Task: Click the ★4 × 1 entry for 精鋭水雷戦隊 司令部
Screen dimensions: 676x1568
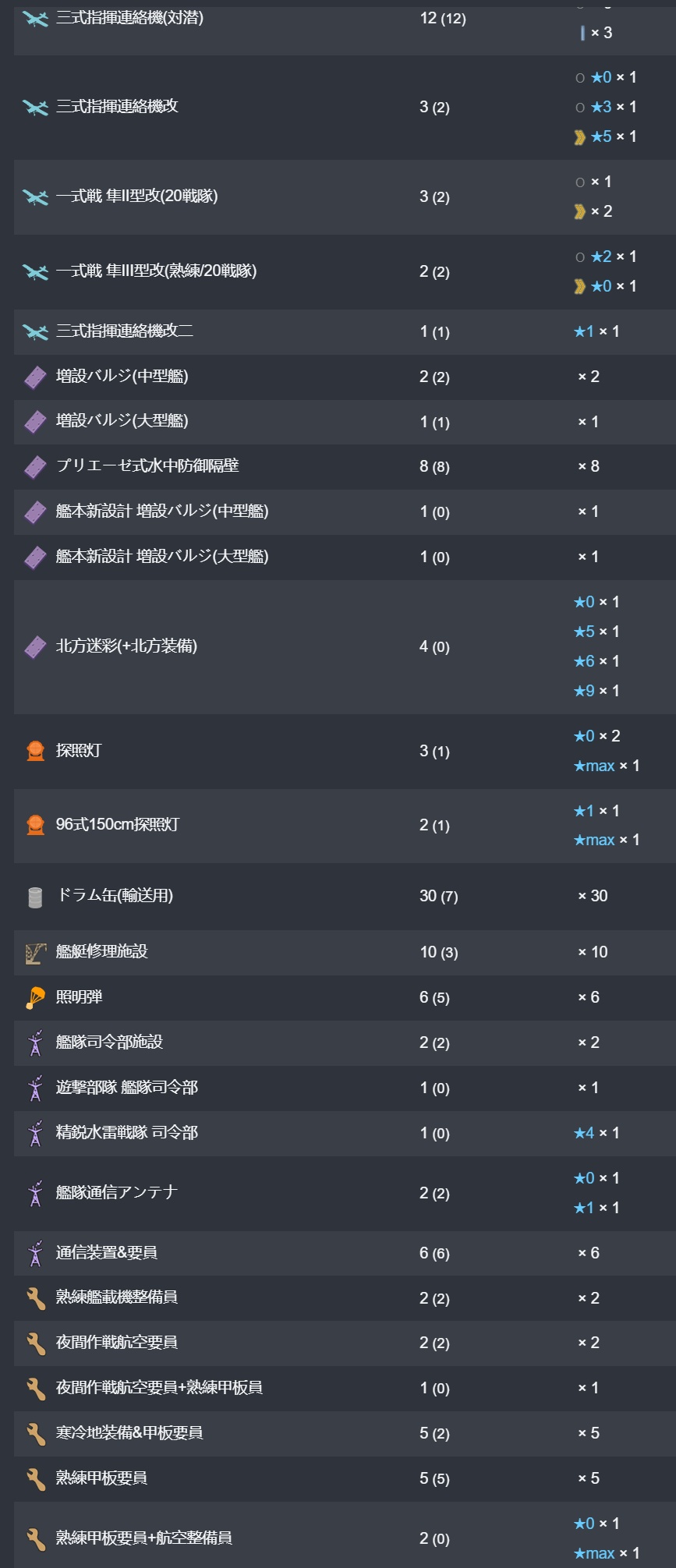Action: [596, 1133]
